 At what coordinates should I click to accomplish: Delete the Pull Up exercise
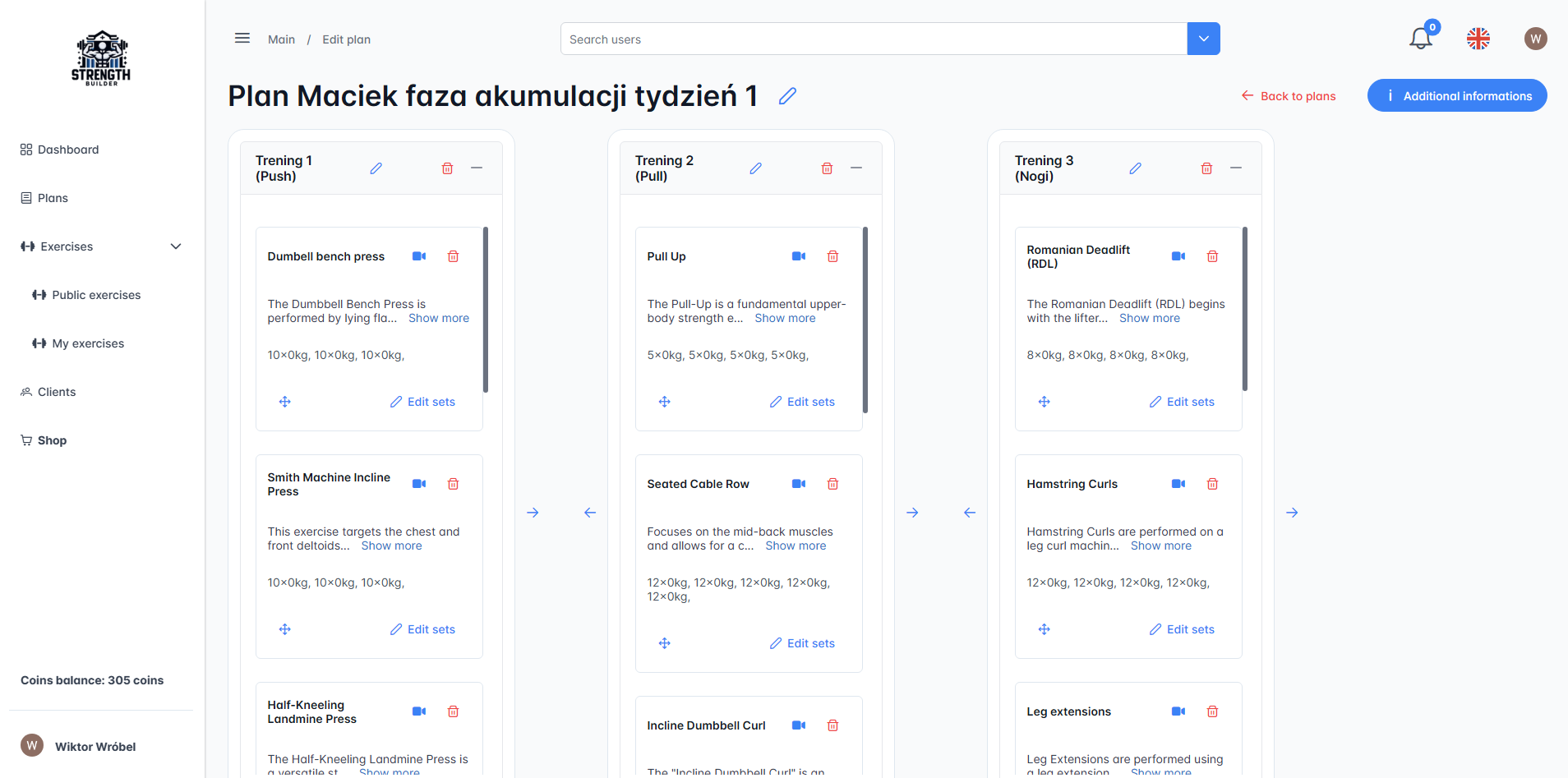click(x=832, y=256)
